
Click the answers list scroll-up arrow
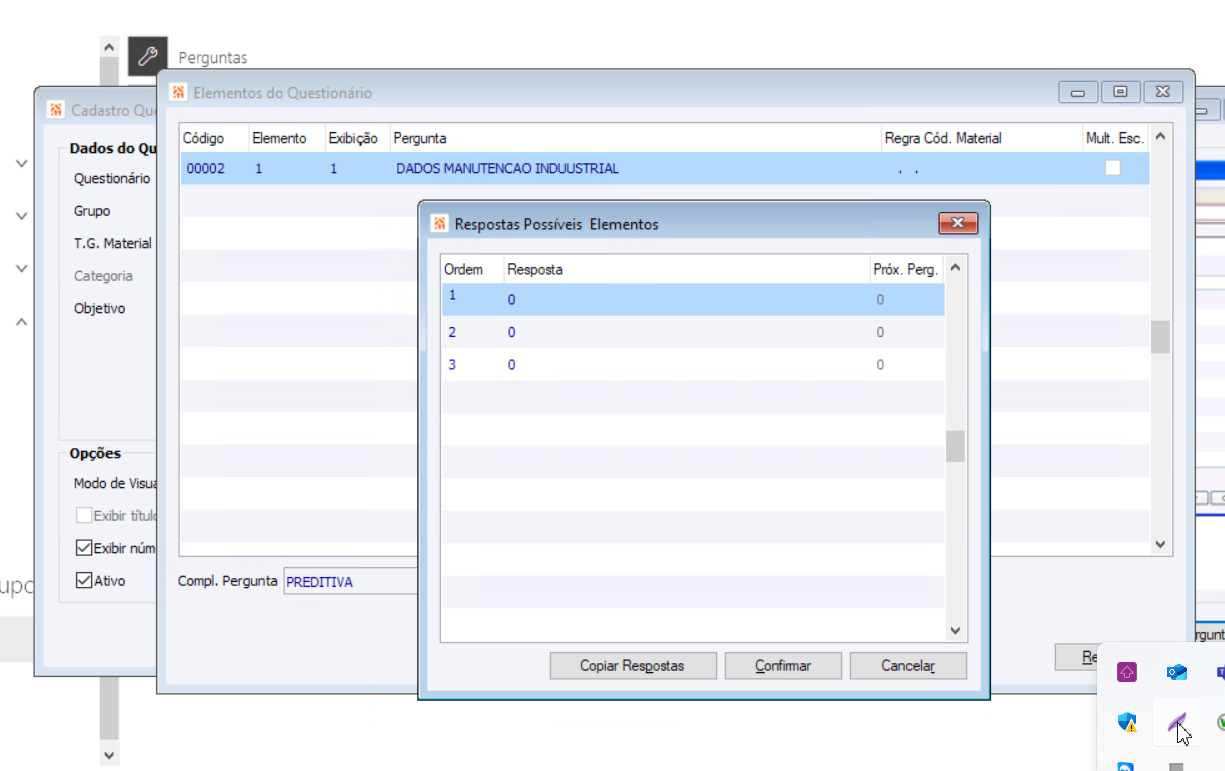click(x=955, y=268)
